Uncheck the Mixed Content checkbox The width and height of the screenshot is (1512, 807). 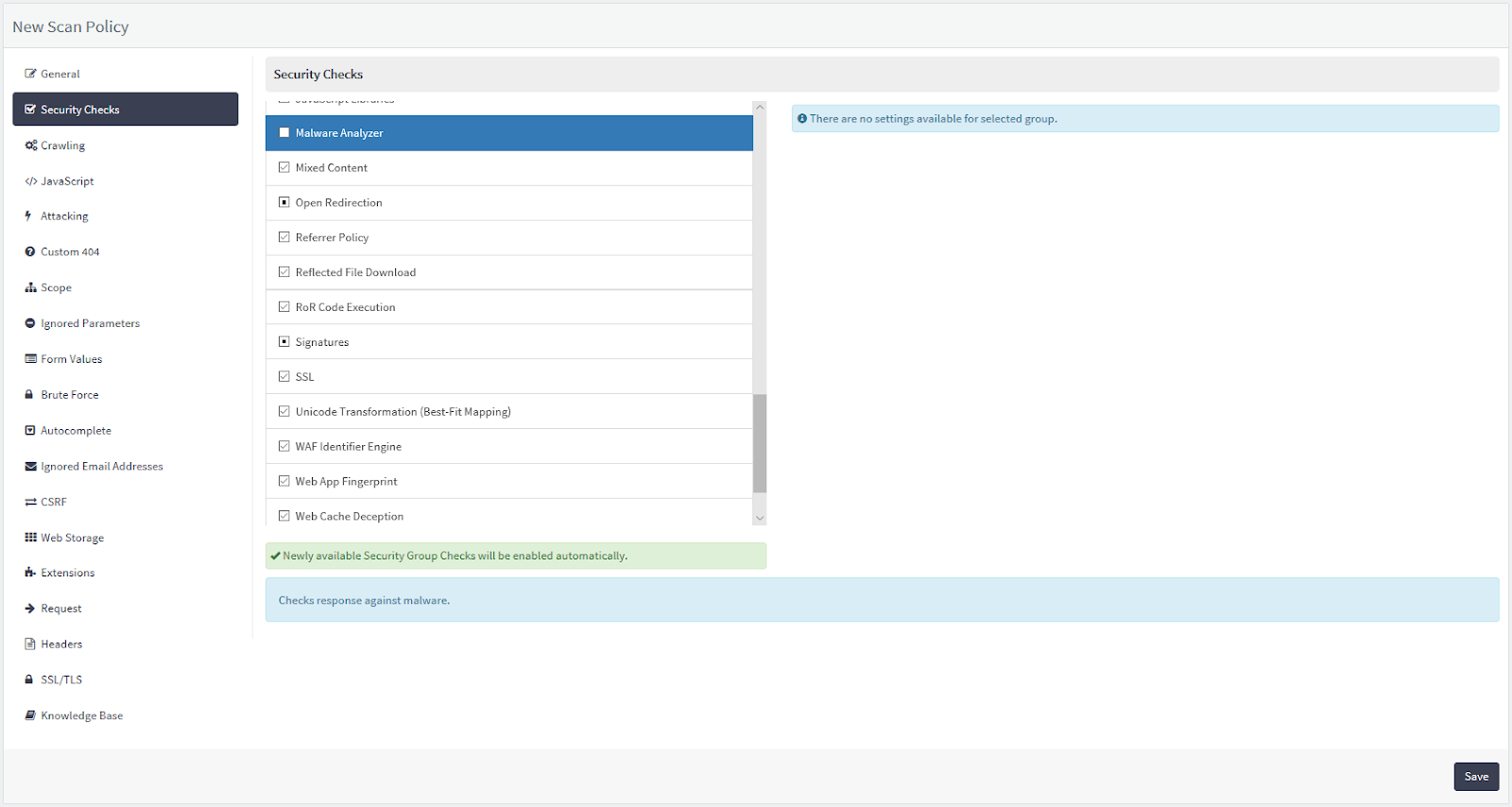(x=284, y=168)
